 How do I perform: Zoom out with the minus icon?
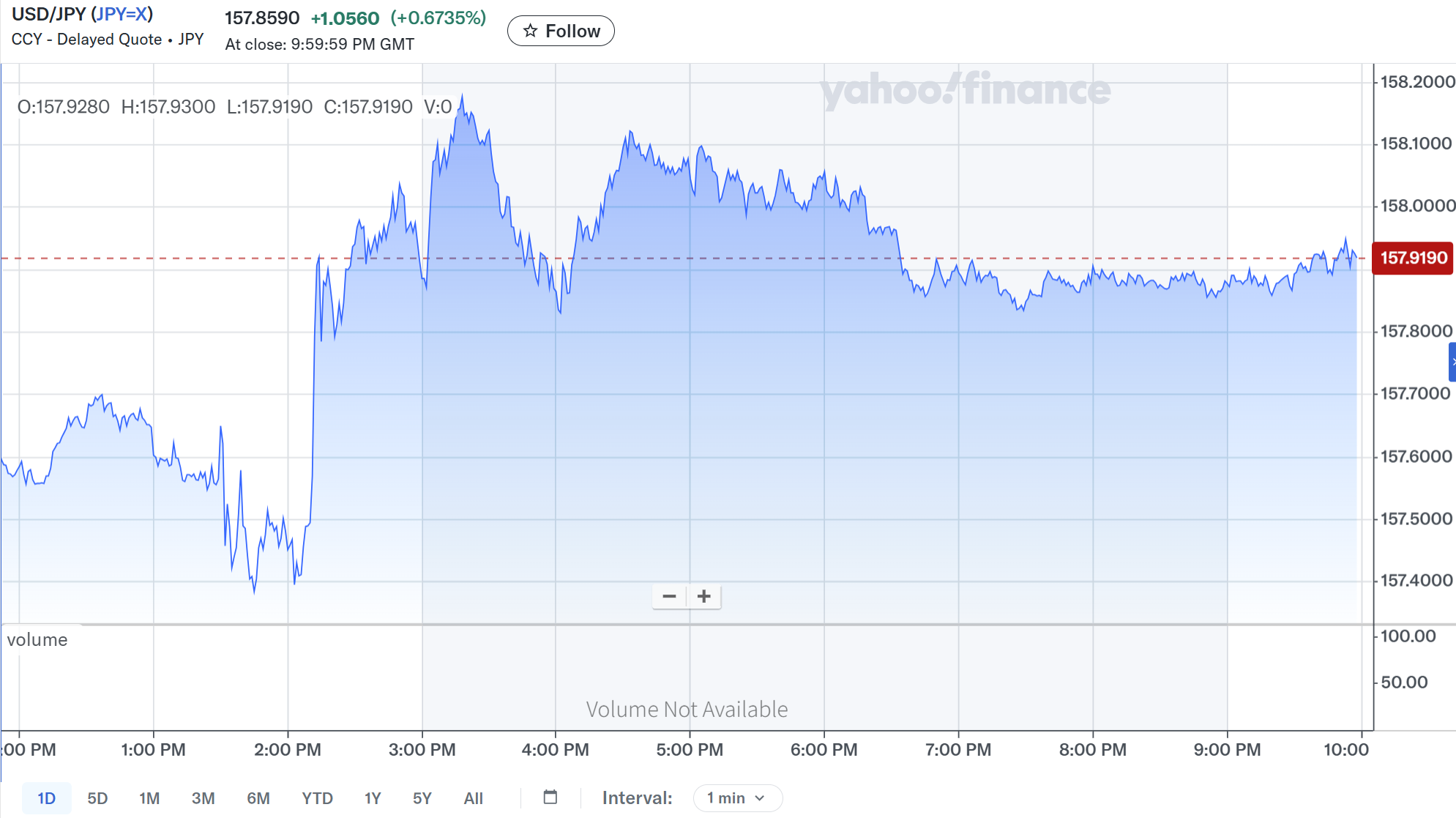tap(669, 596)
